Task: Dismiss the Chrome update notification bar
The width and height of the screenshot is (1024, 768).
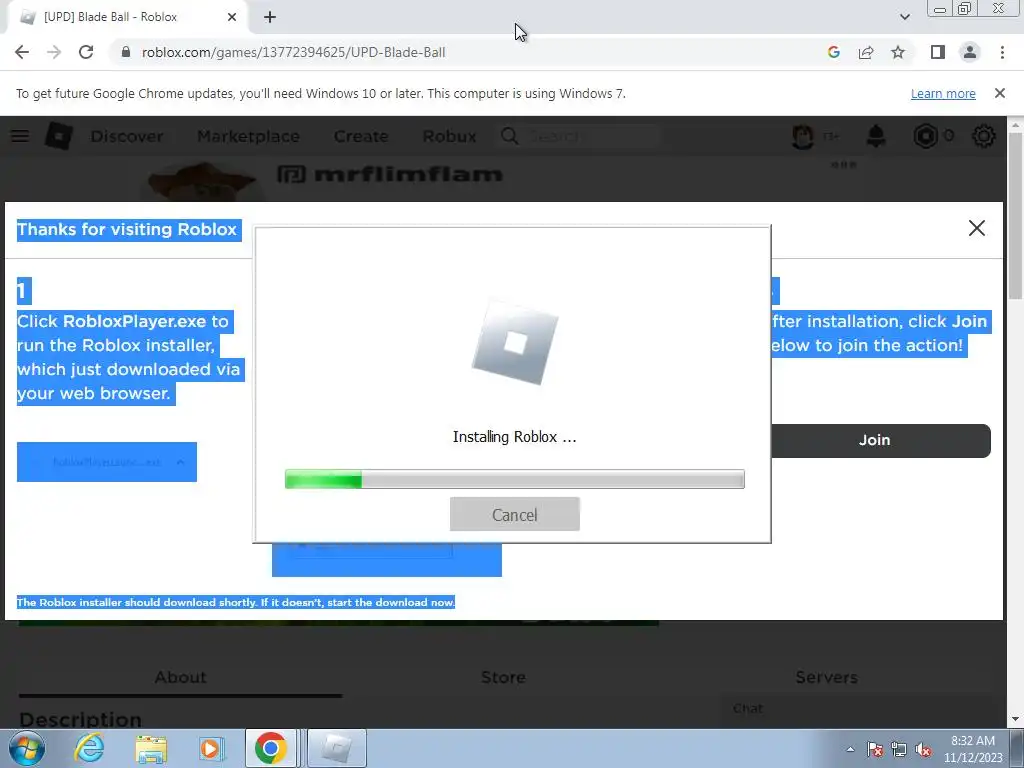Action: point(999,93)
